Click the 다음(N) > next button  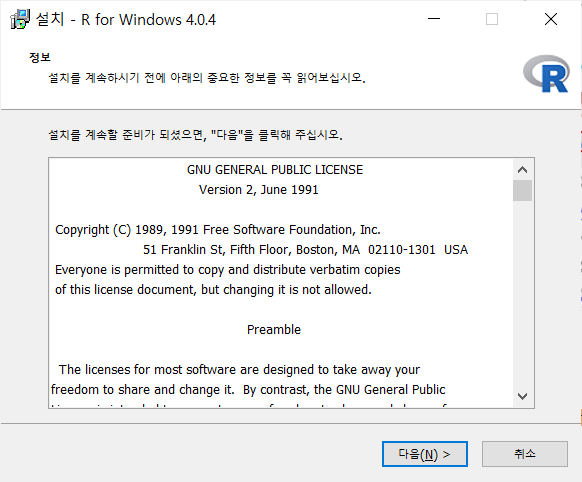[425, 454]
